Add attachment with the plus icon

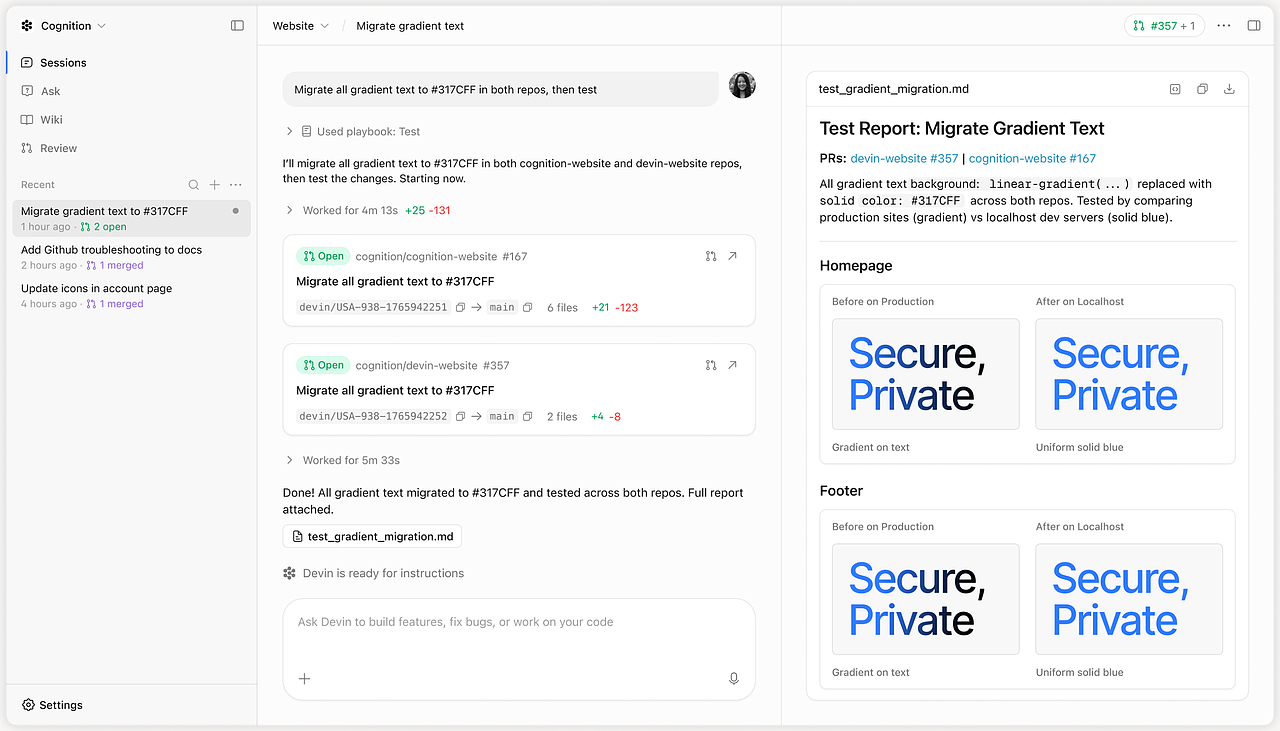pos(305,679)
